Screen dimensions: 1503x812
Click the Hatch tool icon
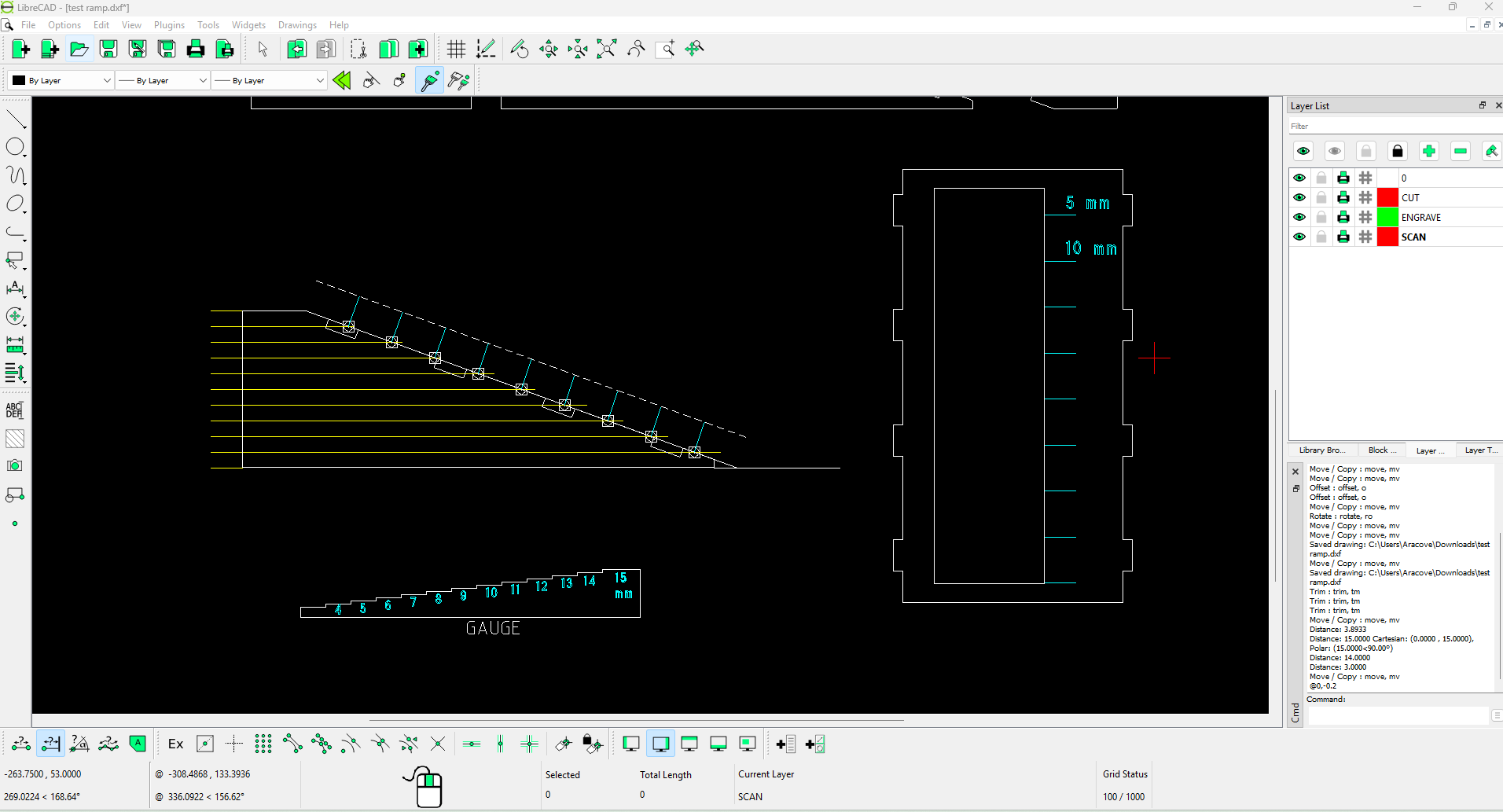15,439
